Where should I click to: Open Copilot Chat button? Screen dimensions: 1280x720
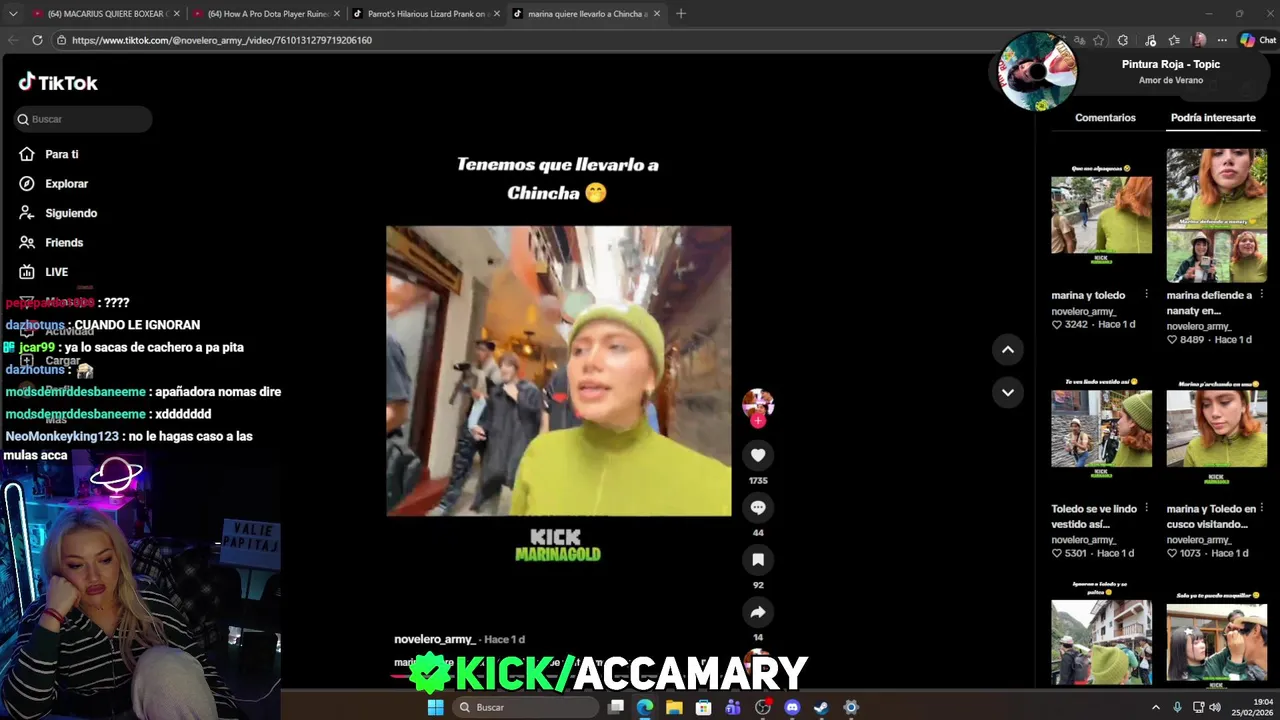pos(1258,40)
